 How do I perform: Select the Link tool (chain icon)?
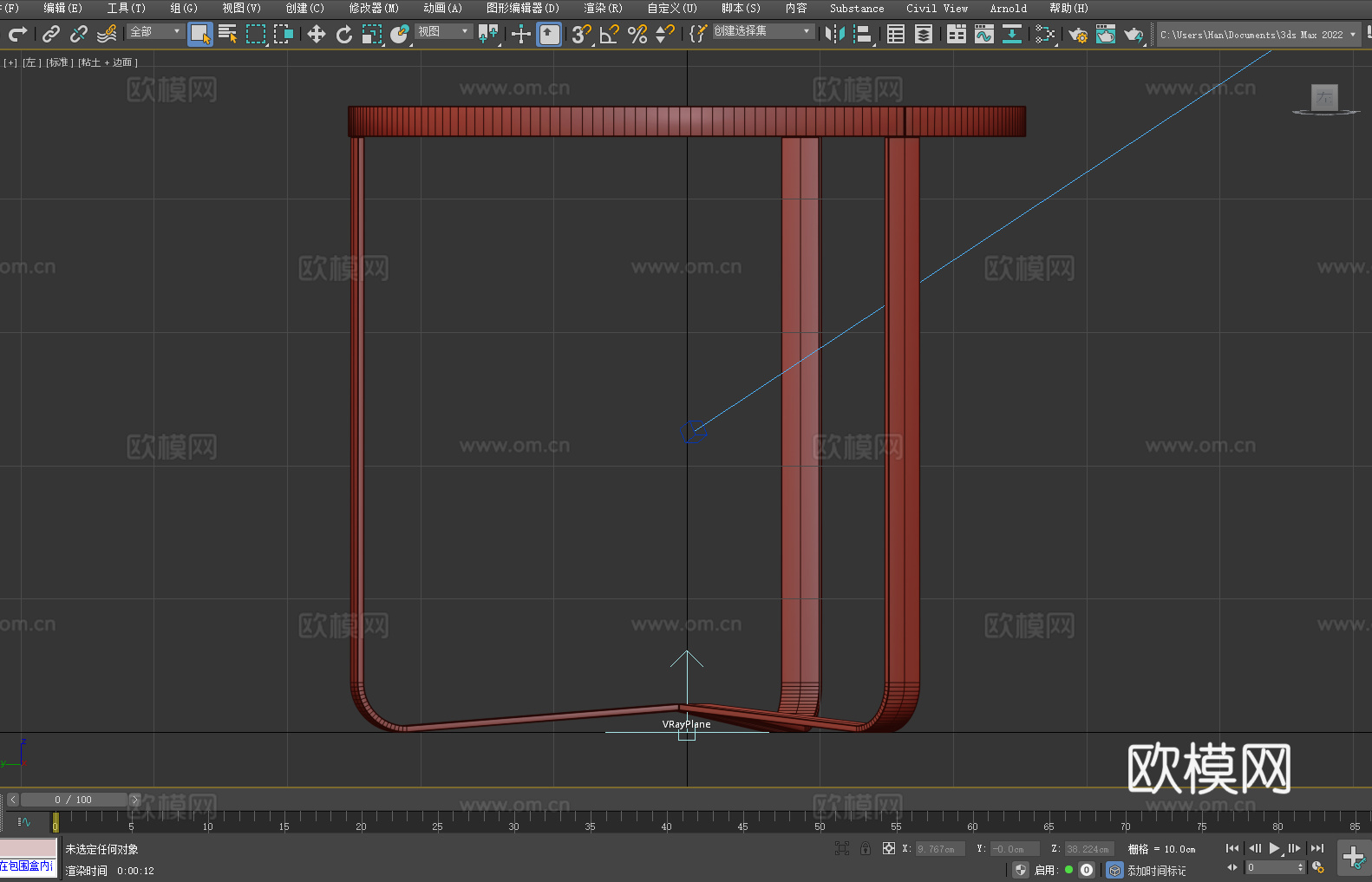tap(51, 34)
